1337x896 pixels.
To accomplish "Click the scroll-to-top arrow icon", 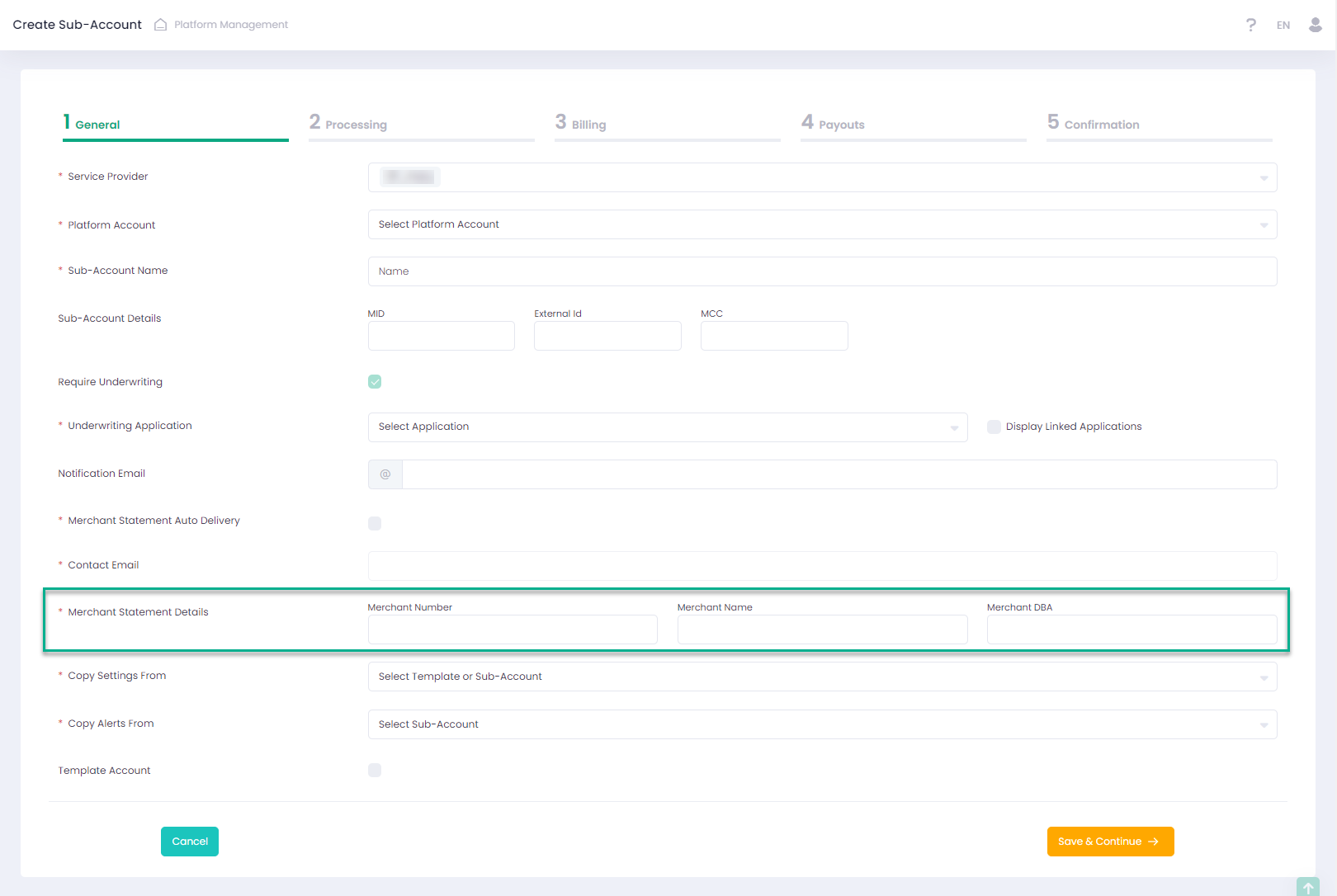I will tap(1308, 888).
